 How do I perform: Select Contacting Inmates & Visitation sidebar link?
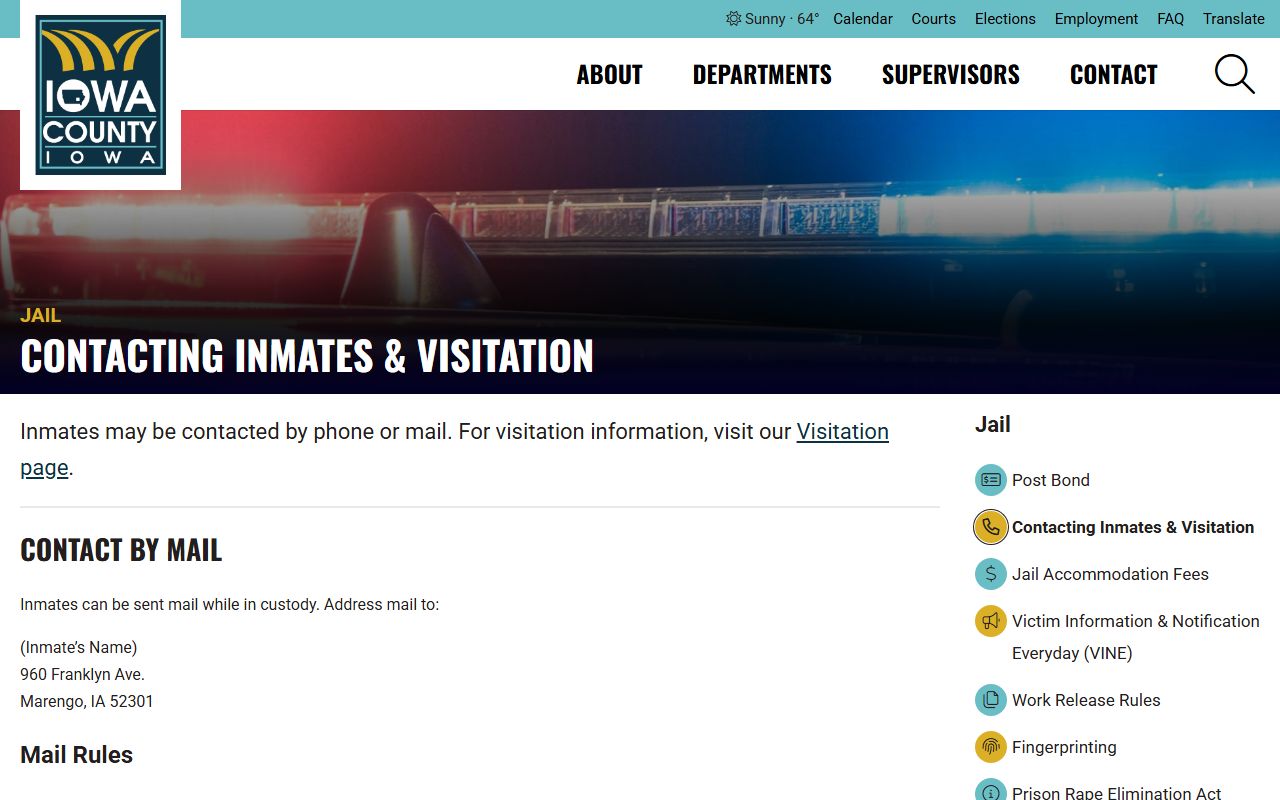(1133, 527)
